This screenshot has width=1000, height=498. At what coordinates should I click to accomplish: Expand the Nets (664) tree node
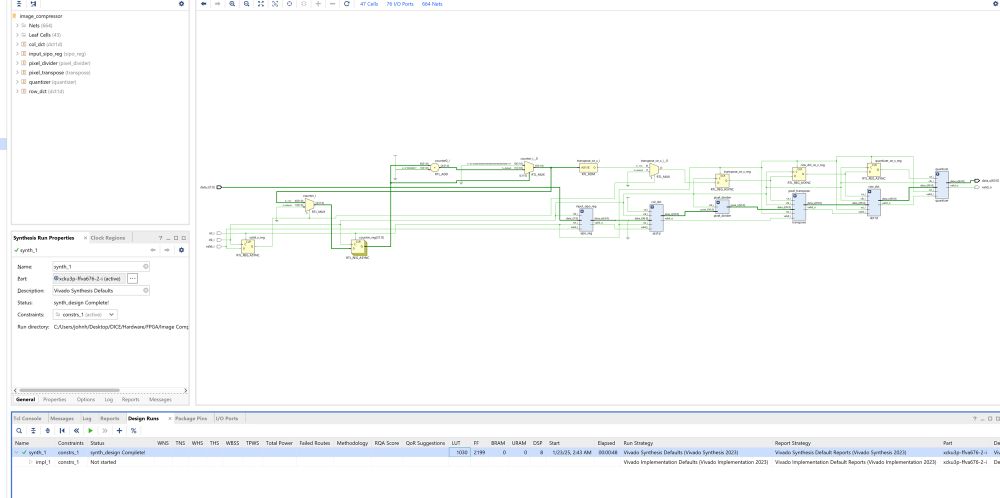[18, 26]
